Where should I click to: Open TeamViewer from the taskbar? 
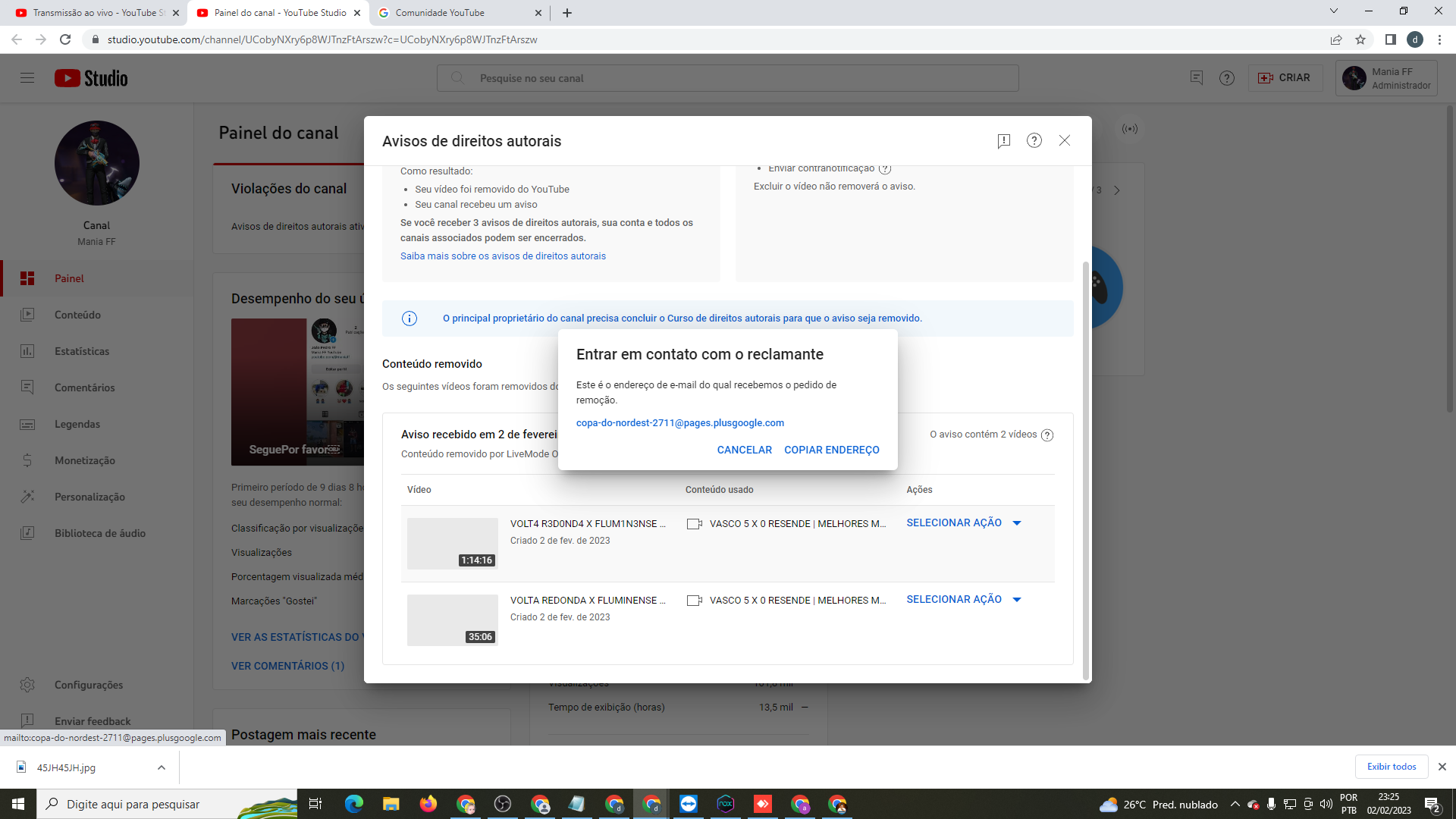pos(688,804)
